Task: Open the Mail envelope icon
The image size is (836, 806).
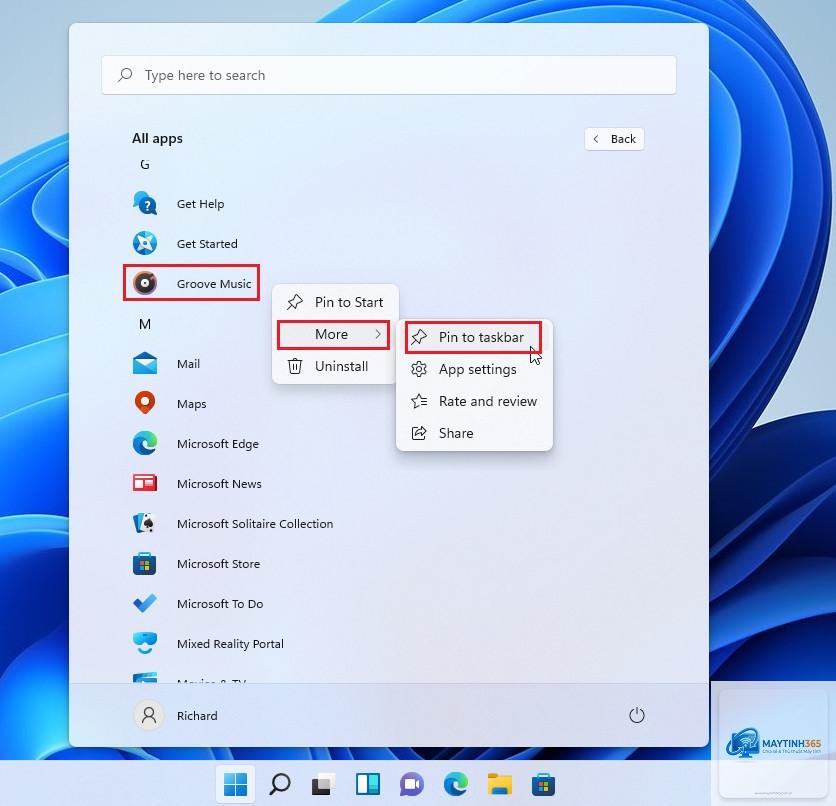Action: pyautogui.click(x=145, y=364)
